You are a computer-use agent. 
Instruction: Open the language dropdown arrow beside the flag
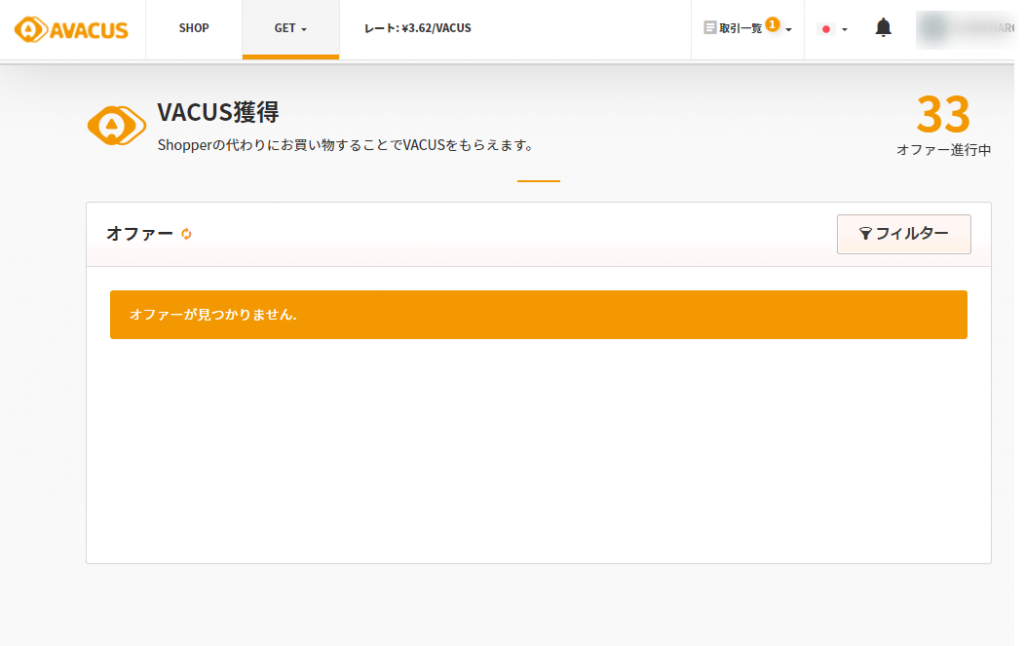845,30
